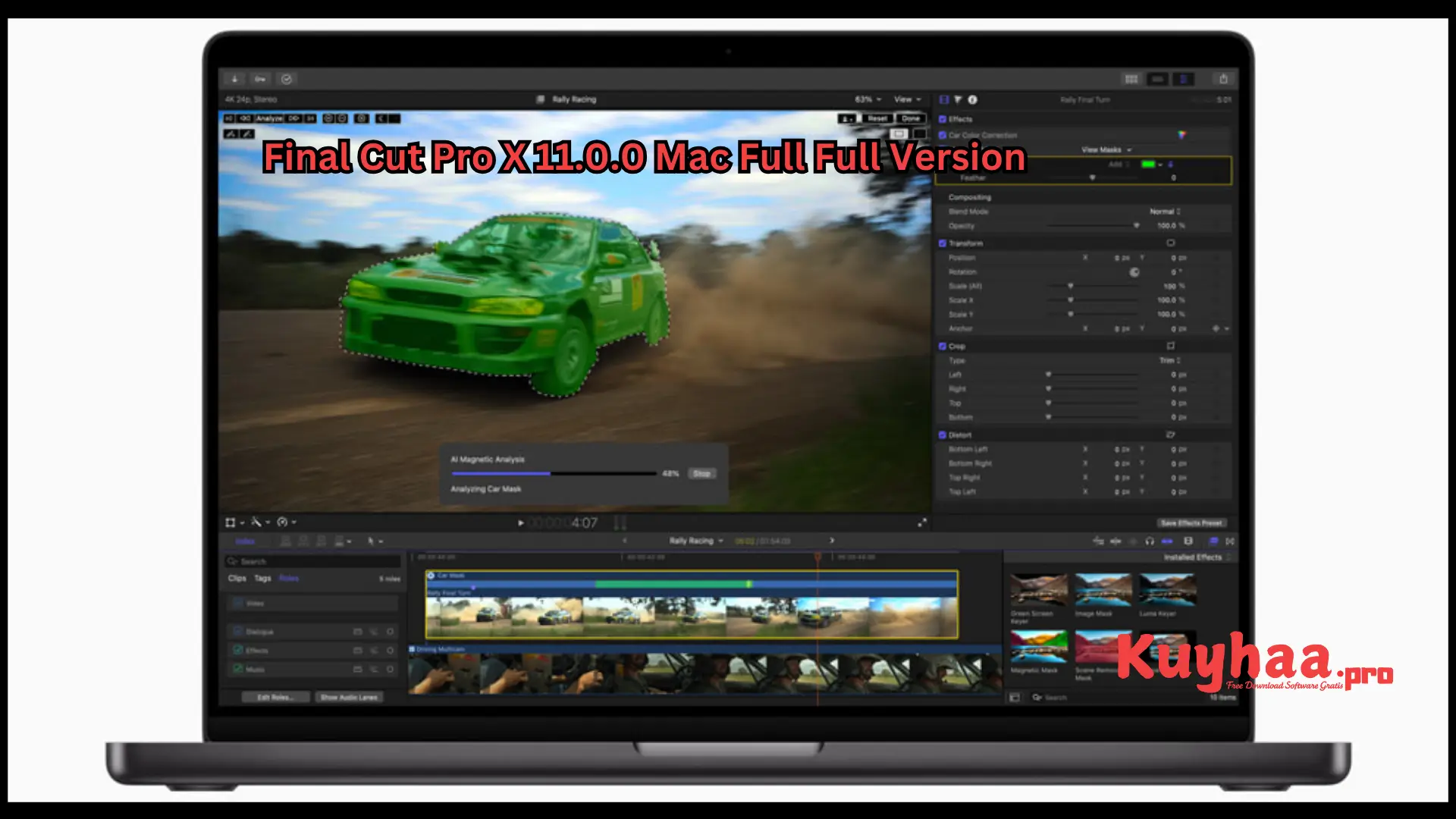The height and width of the screenshot is (819, 1456).
Task: Click the timeline history forward arrow
Action: pyautogui.click(x=832, y=541)
